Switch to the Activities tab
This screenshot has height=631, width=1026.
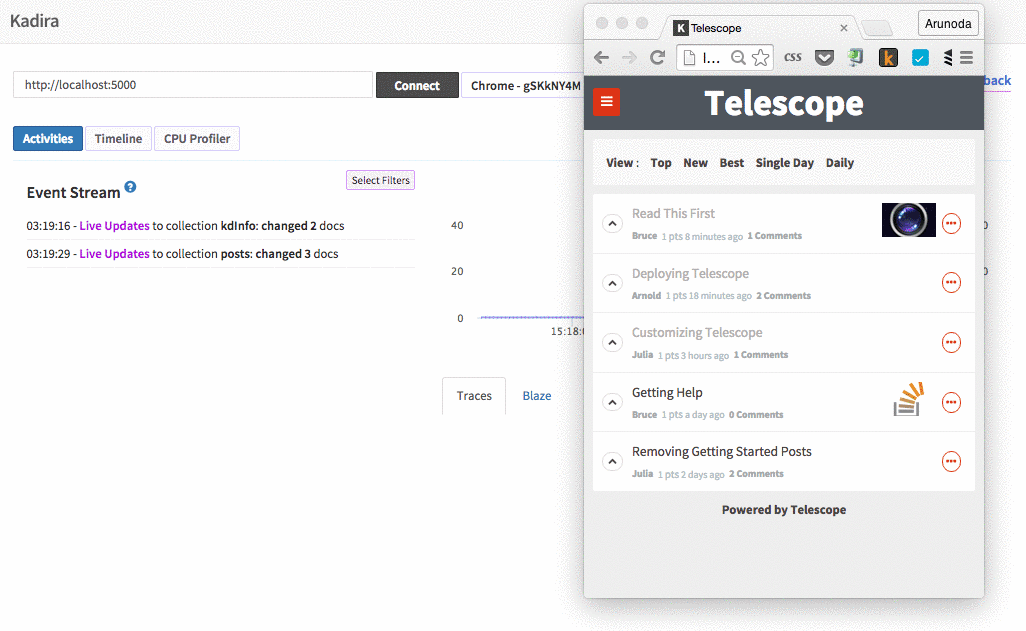tap(48, 139)
